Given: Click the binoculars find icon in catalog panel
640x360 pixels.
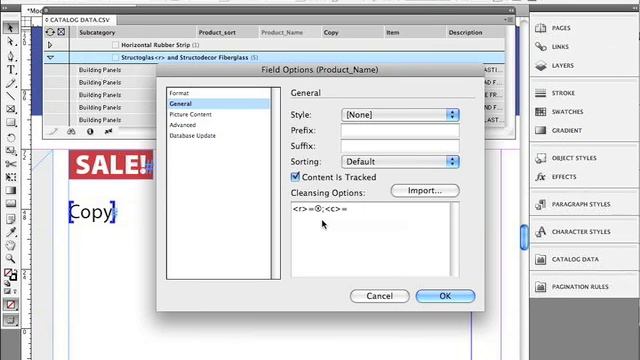Looking at the screenshot, I should (71, 131).
